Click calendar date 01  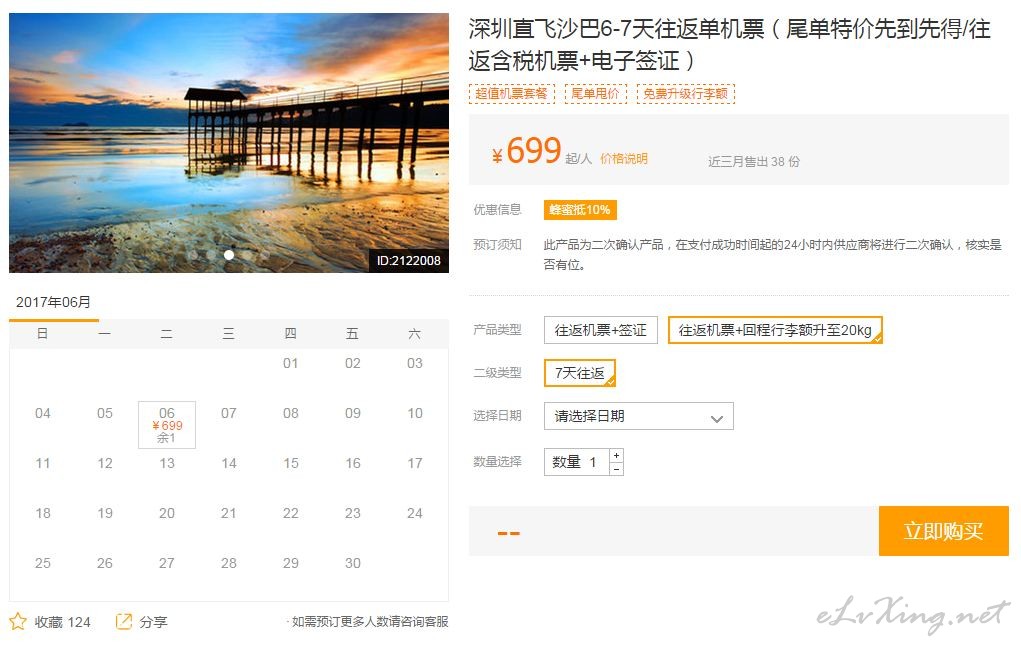click(x=290, y=363)
